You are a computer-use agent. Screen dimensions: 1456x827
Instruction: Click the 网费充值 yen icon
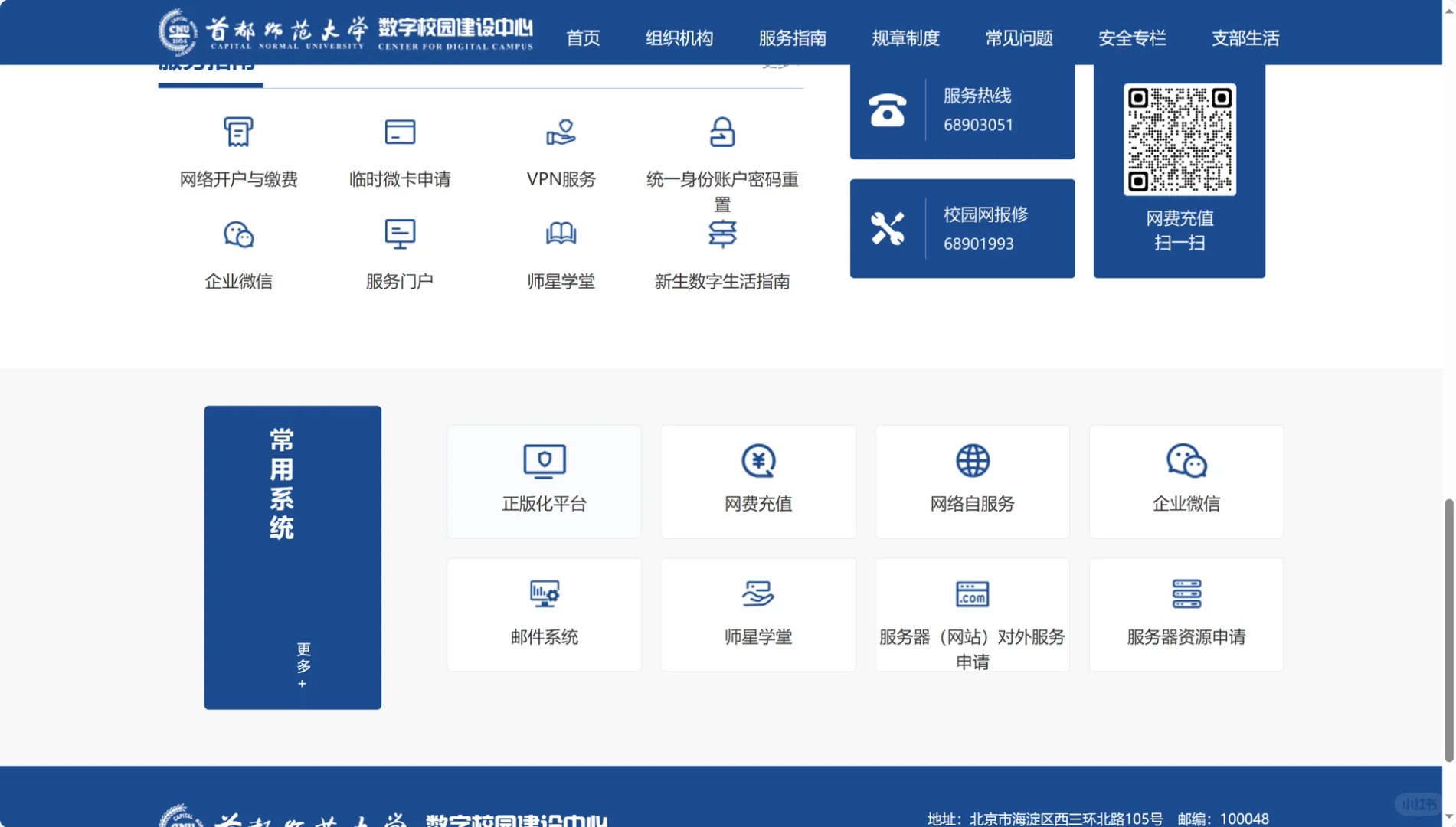click(757, 461)
